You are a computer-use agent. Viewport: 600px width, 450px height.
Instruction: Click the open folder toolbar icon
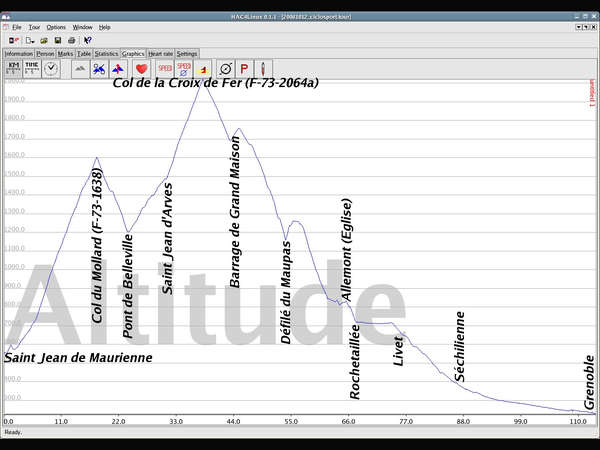point(44,40)
